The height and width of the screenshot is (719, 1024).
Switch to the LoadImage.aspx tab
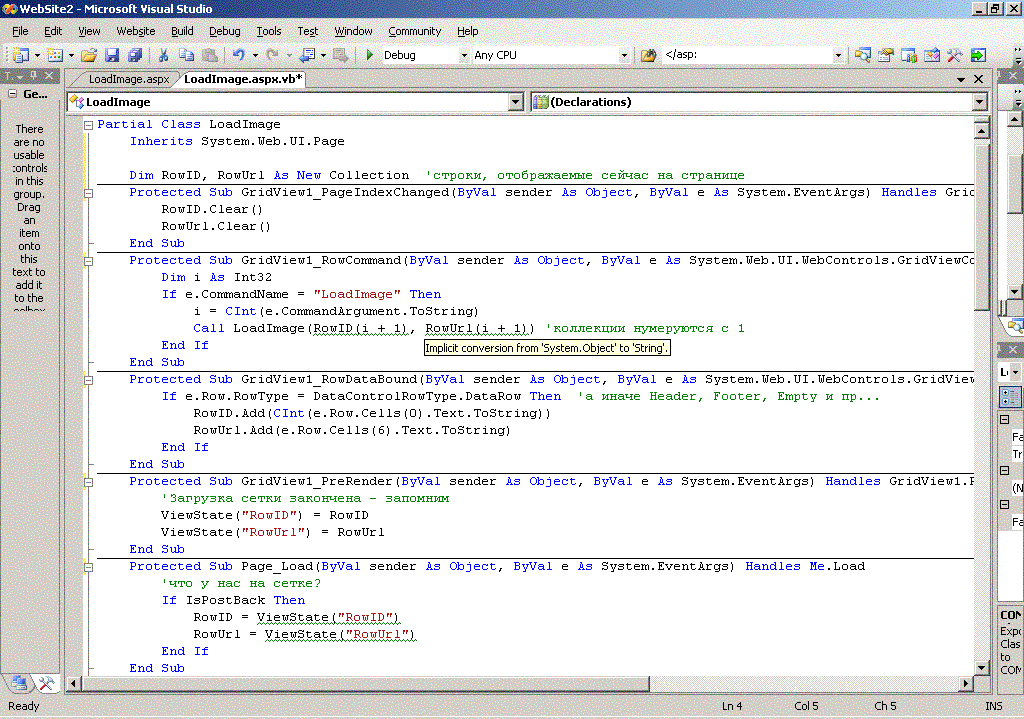tap(128, 79)
